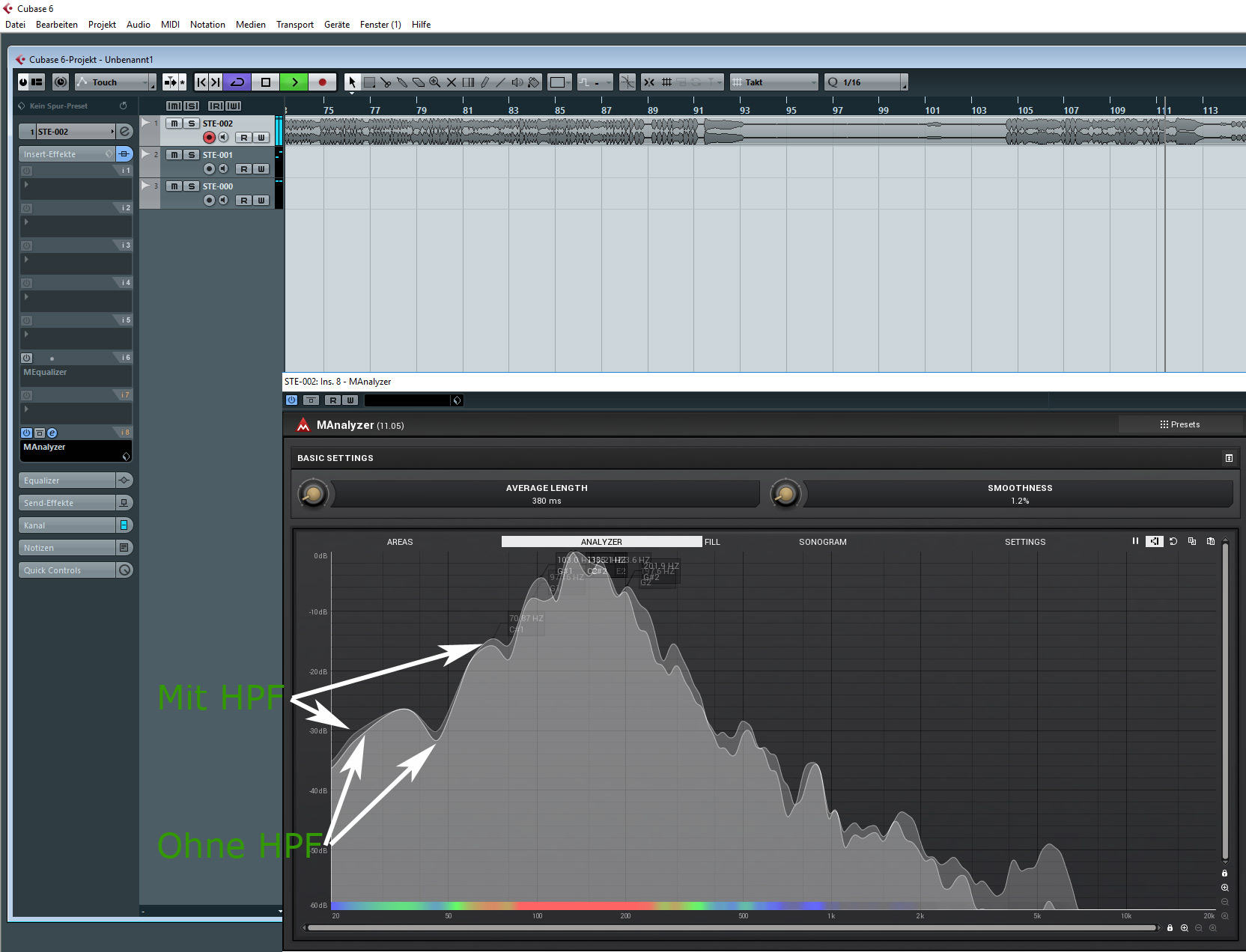This screenshot has width=1246, height=952.
Task: Select the Zoom magnifier tool
Action: pyautogui.click(x=435, y=82)
